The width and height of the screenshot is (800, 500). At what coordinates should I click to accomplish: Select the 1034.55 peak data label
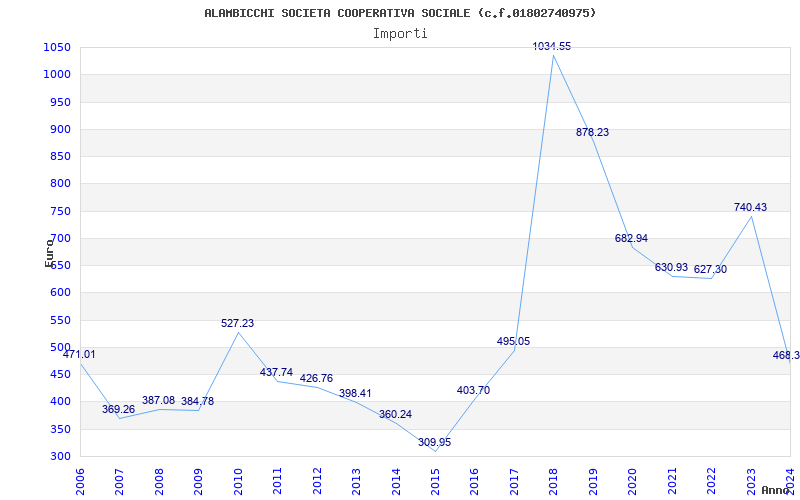point(552,46)
